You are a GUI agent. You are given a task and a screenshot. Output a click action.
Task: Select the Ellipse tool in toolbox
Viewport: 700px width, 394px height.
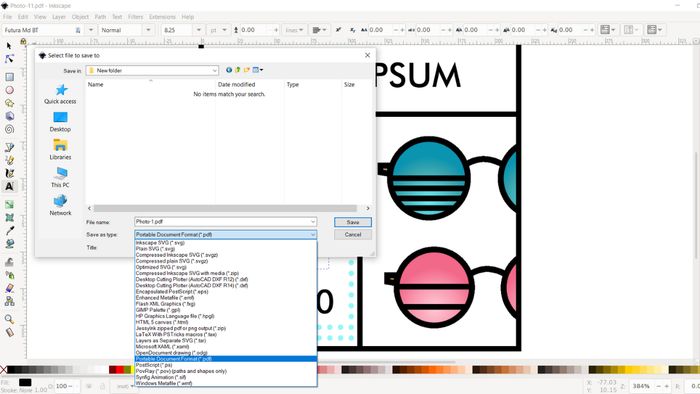[x=9, y=90]
